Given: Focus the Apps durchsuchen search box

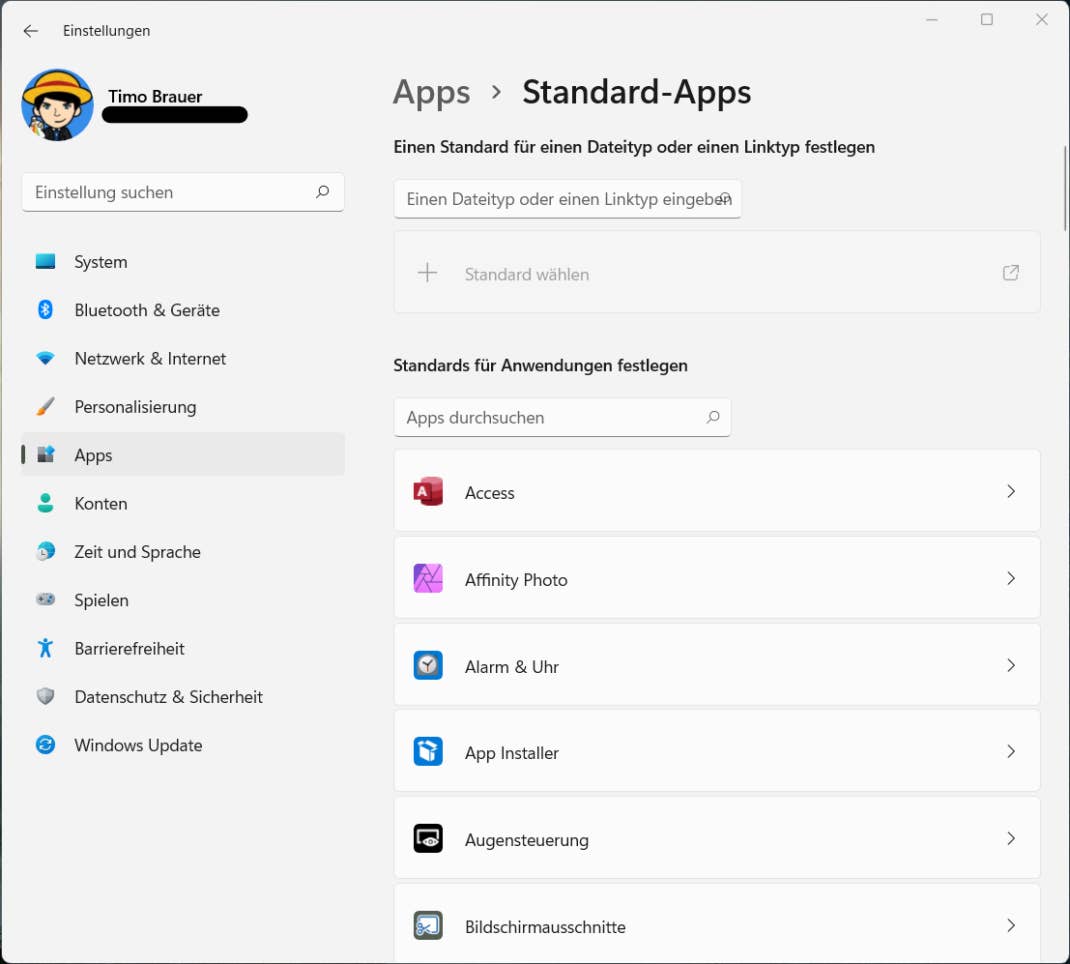Looking at the screenshot, I should [x=562, y=418].
